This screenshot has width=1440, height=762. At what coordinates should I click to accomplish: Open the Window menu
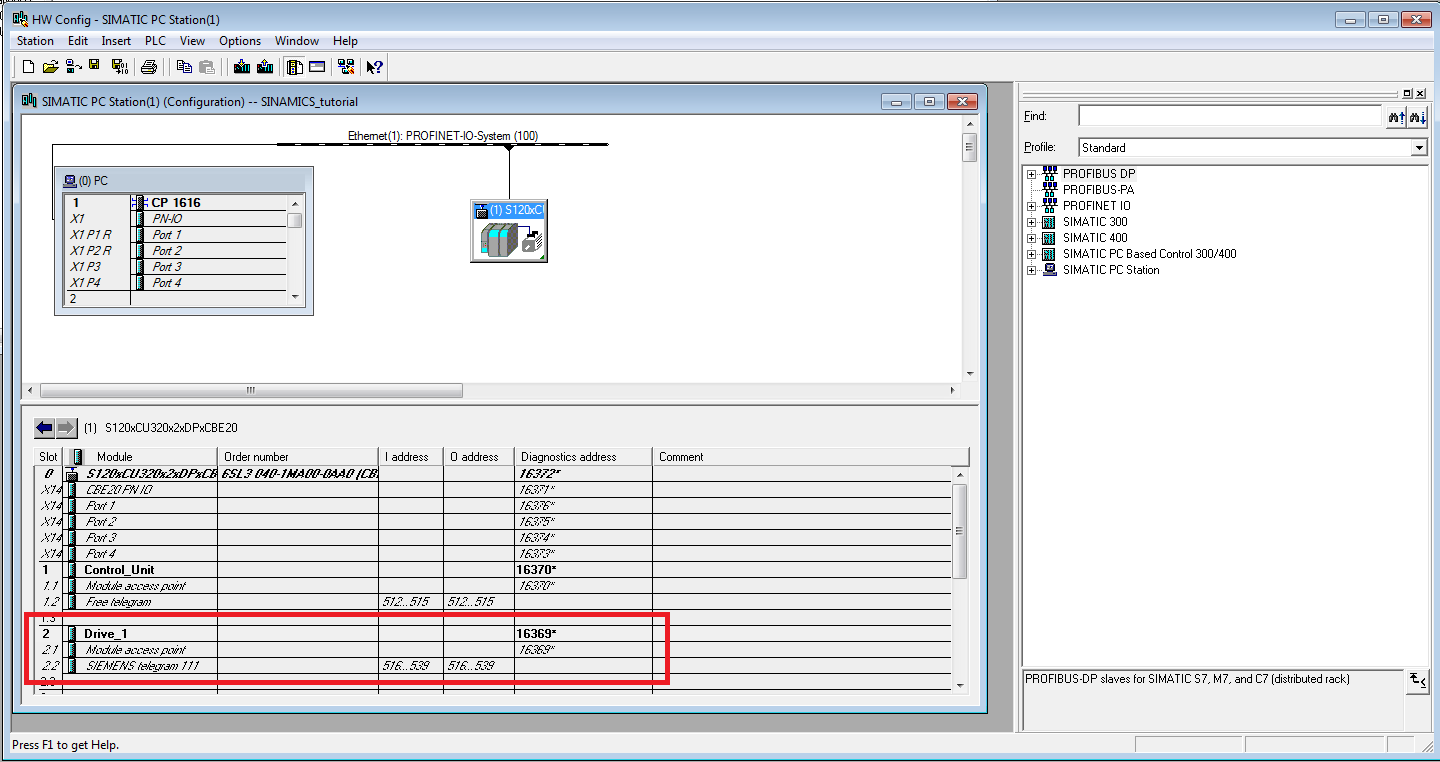pos(297,41)
